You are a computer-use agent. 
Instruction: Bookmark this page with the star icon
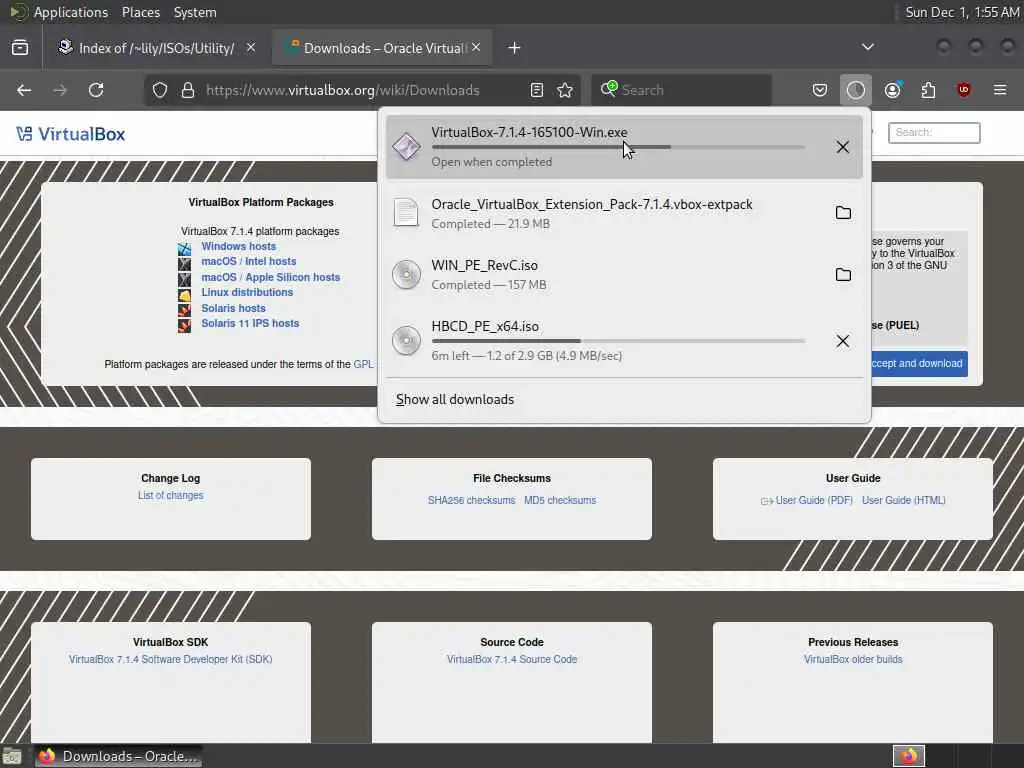566,90
